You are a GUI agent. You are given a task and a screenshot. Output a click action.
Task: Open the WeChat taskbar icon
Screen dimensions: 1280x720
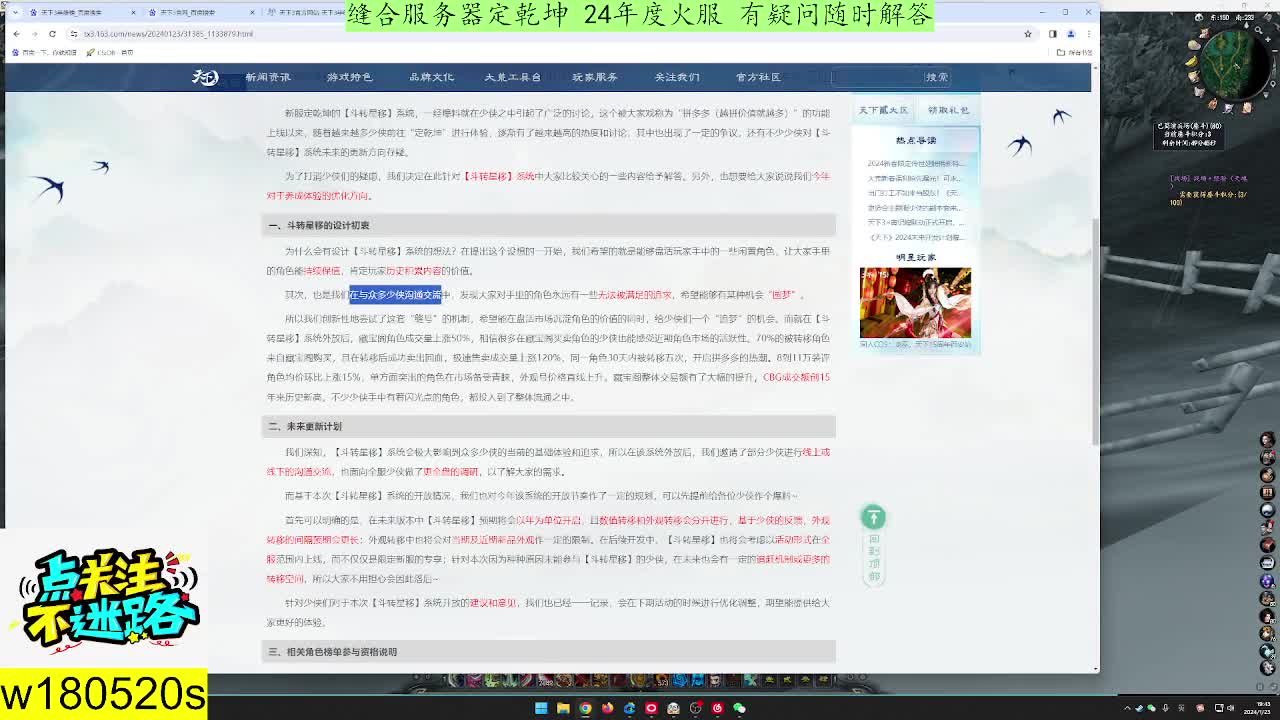(739, 708)
